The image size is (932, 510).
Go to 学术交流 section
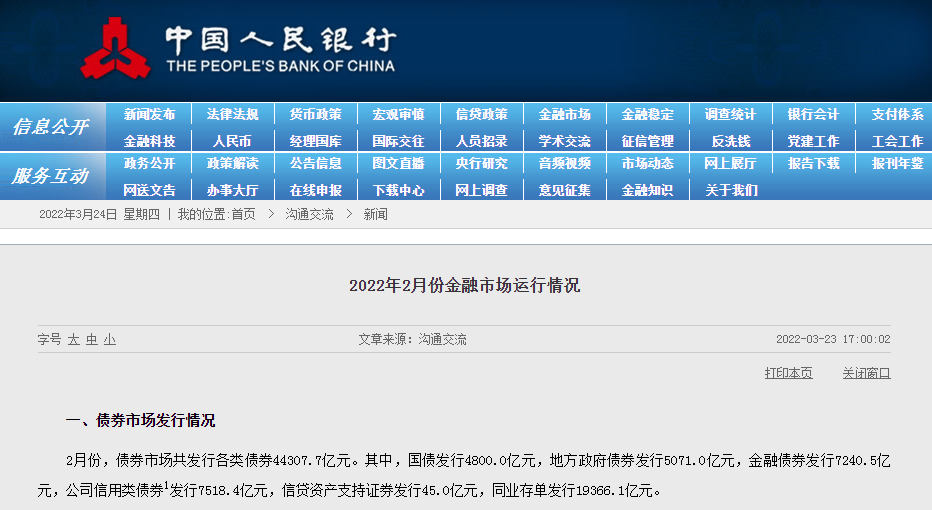click(x=565, y=141)
